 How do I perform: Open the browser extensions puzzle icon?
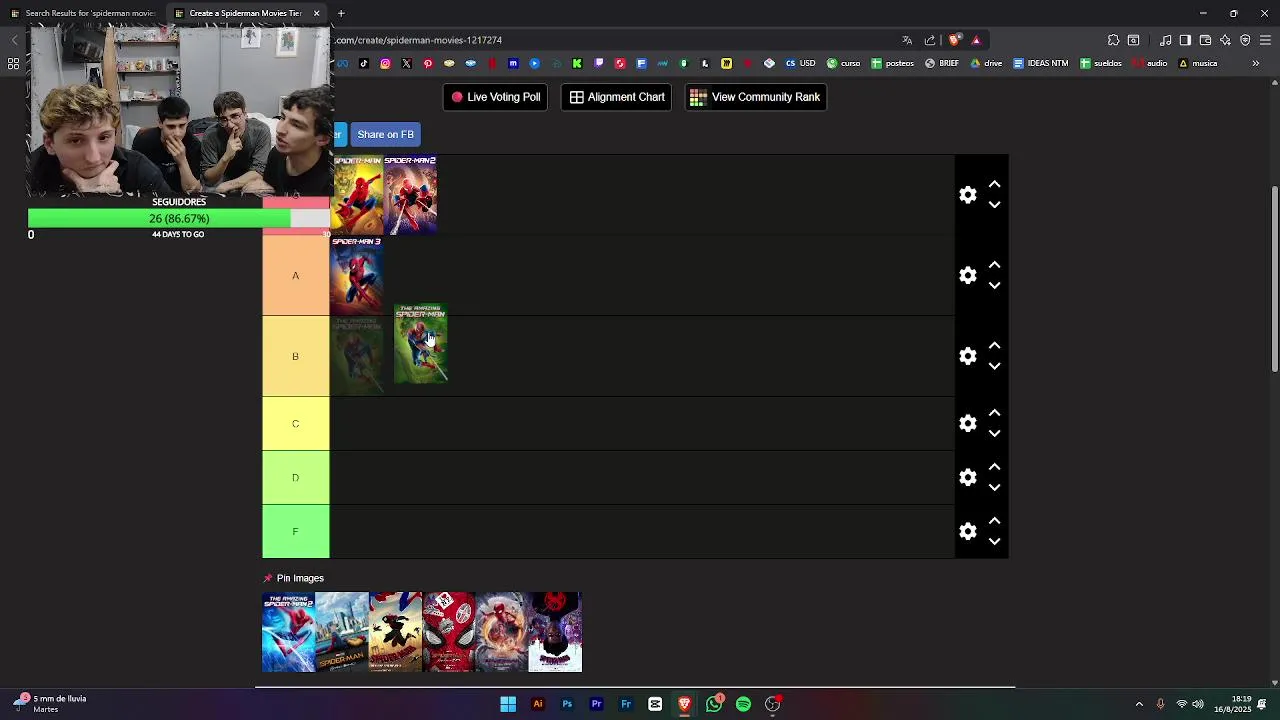coord(1113,40)
